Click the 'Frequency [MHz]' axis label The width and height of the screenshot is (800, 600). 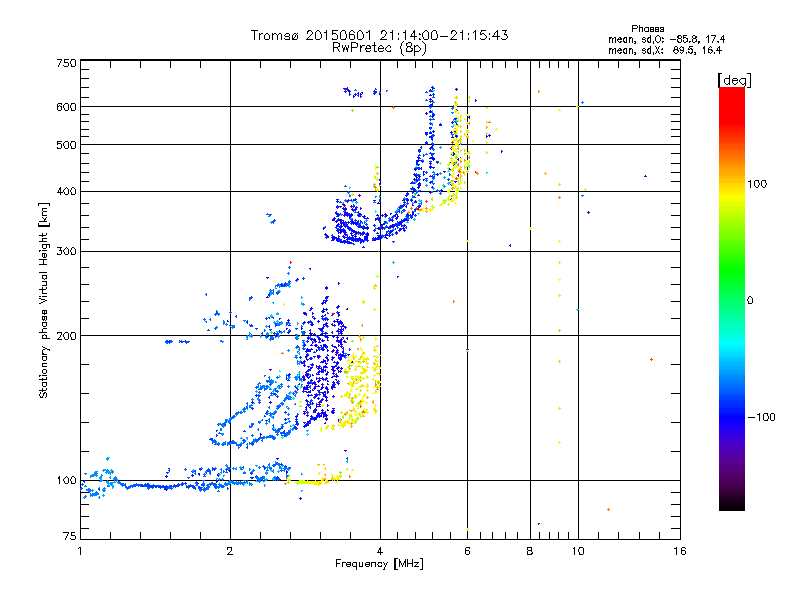(379, 564)
